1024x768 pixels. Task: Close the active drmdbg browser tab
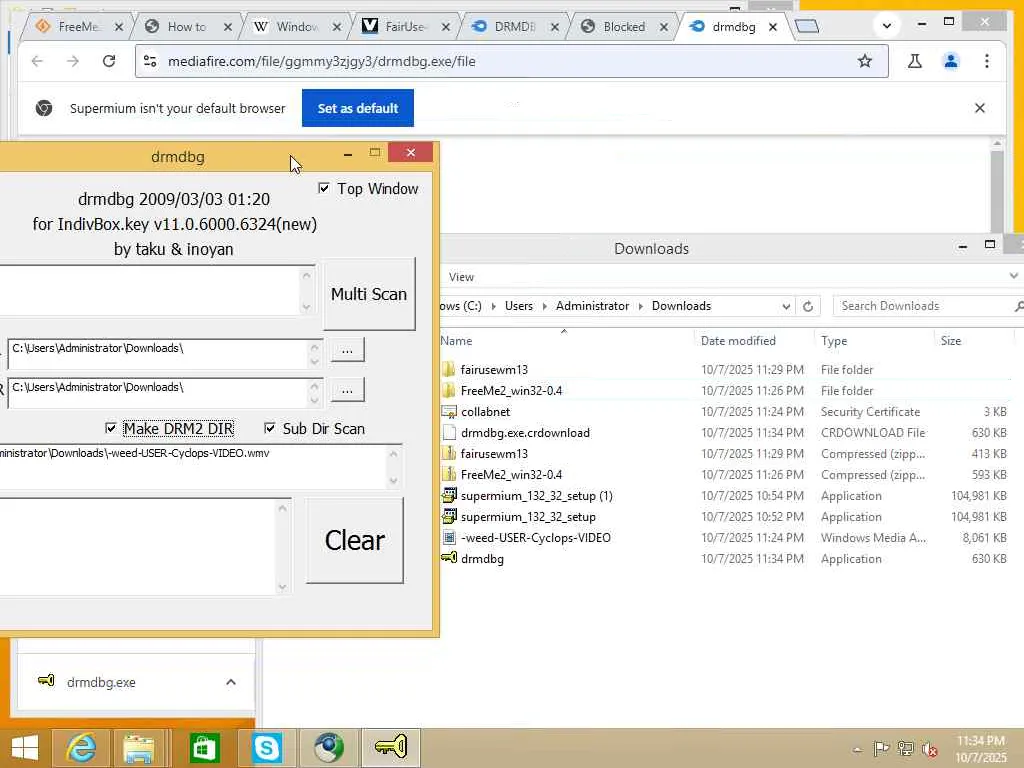(x=773, y=27)
